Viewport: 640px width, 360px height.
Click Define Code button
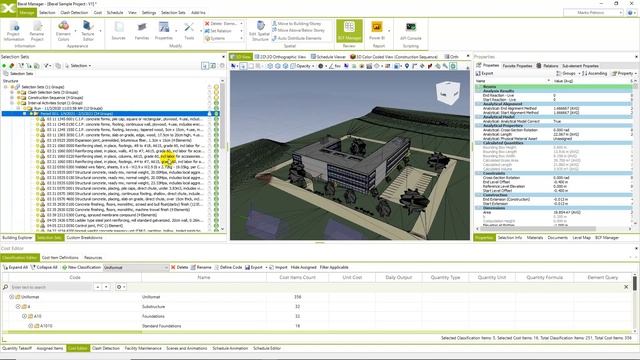tap(228, 267)
